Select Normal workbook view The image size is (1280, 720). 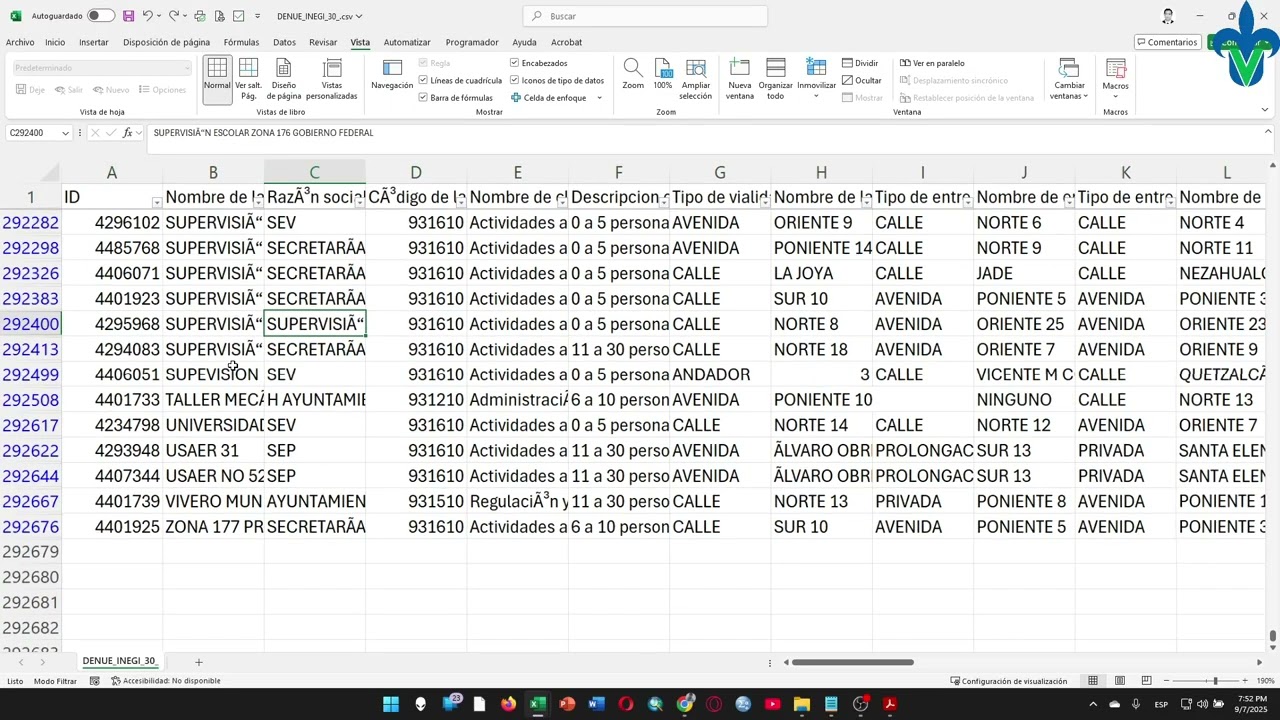pos(217,78)
